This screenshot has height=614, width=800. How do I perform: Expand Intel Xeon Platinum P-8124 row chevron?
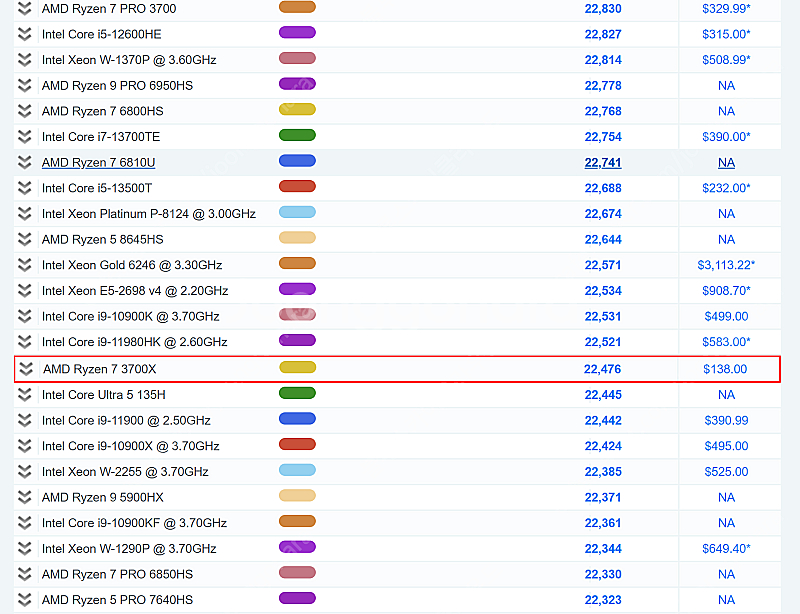pos(24,213)
